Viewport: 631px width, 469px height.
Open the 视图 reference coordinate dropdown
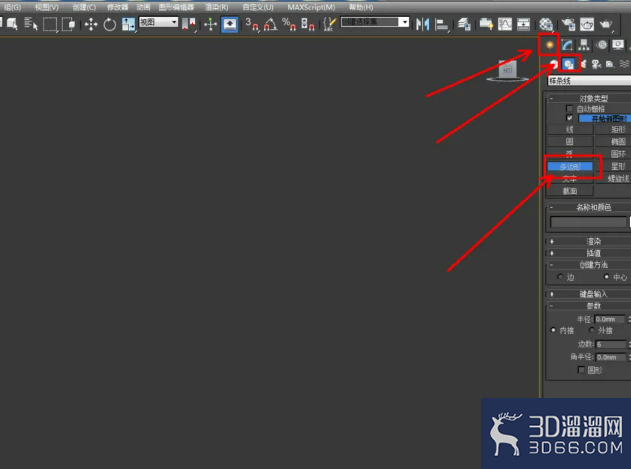pyautogui.click(x=158, y=22)
